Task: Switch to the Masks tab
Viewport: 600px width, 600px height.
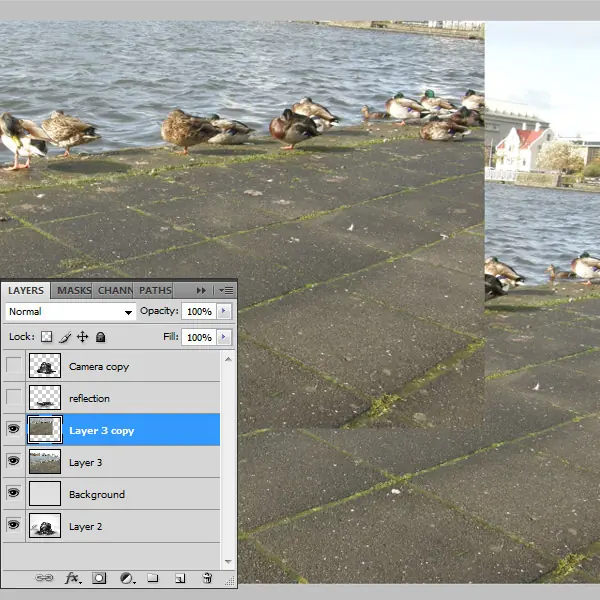Action: click(x=74, y=290)
